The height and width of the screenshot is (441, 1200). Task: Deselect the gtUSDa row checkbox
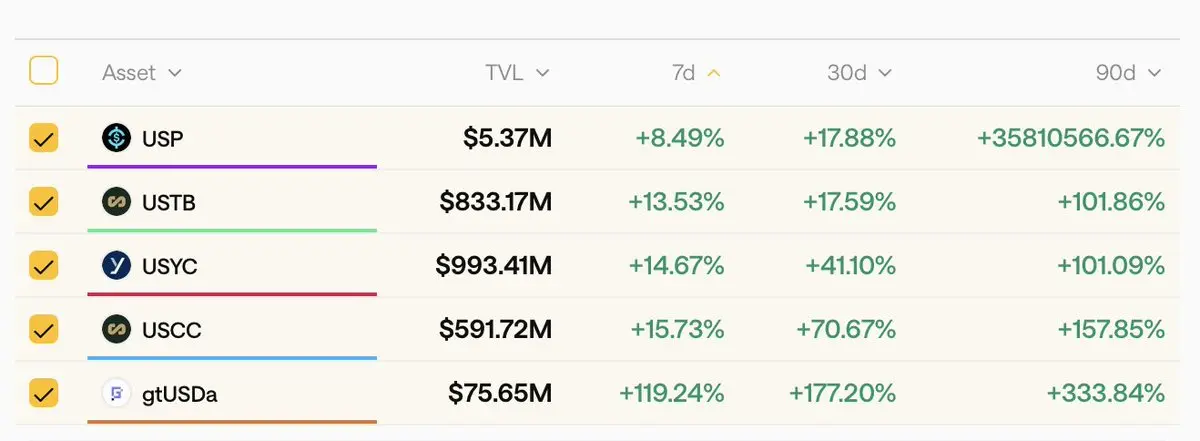pyautogui.click(x=44, y=393)
